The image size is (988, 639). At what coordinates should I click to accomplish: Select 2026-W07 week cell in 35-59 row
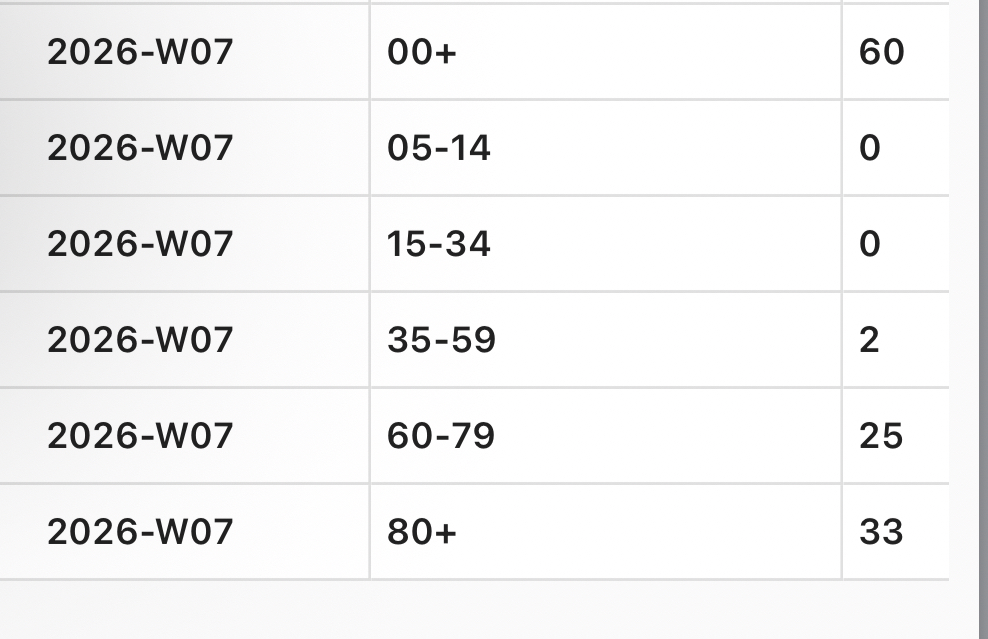point(140,340)
